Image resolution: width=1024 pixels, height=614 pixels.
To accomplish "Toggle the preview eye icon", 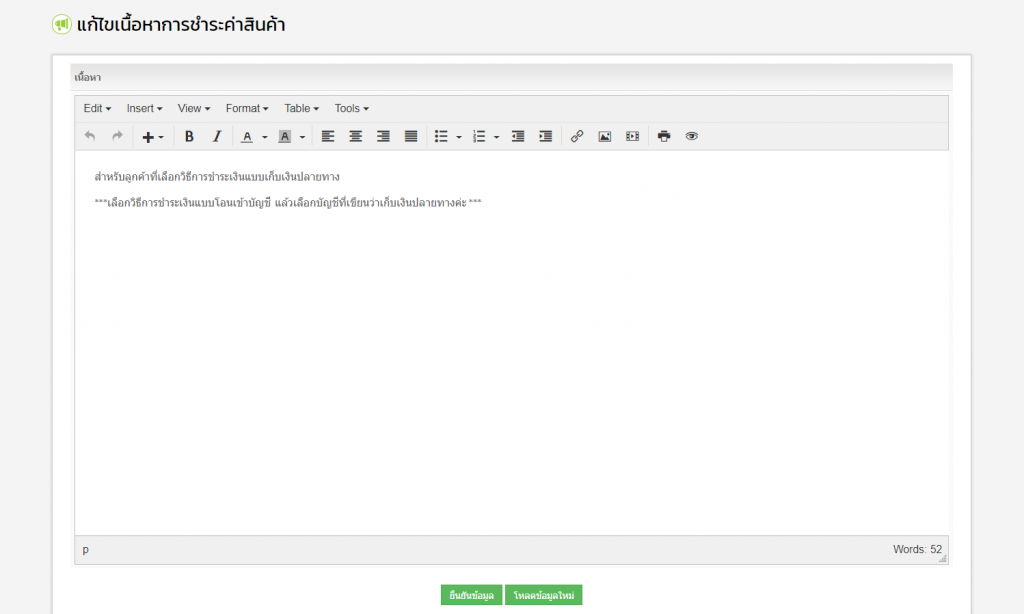I will point(691,137).
